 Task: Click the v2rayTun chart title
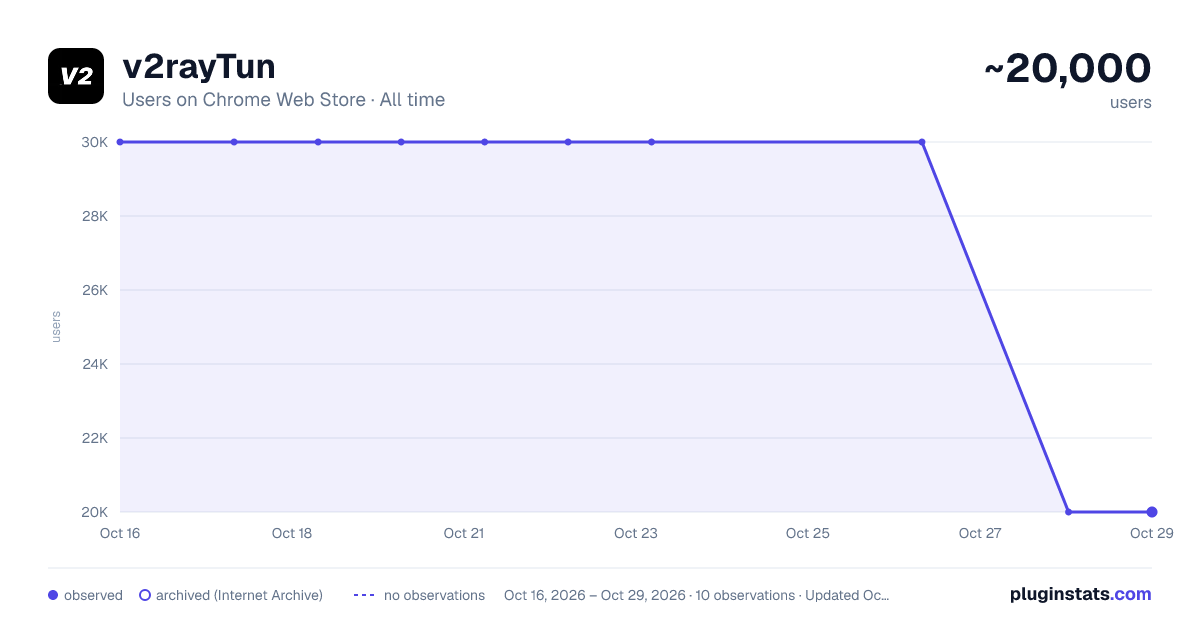point(199,67)
